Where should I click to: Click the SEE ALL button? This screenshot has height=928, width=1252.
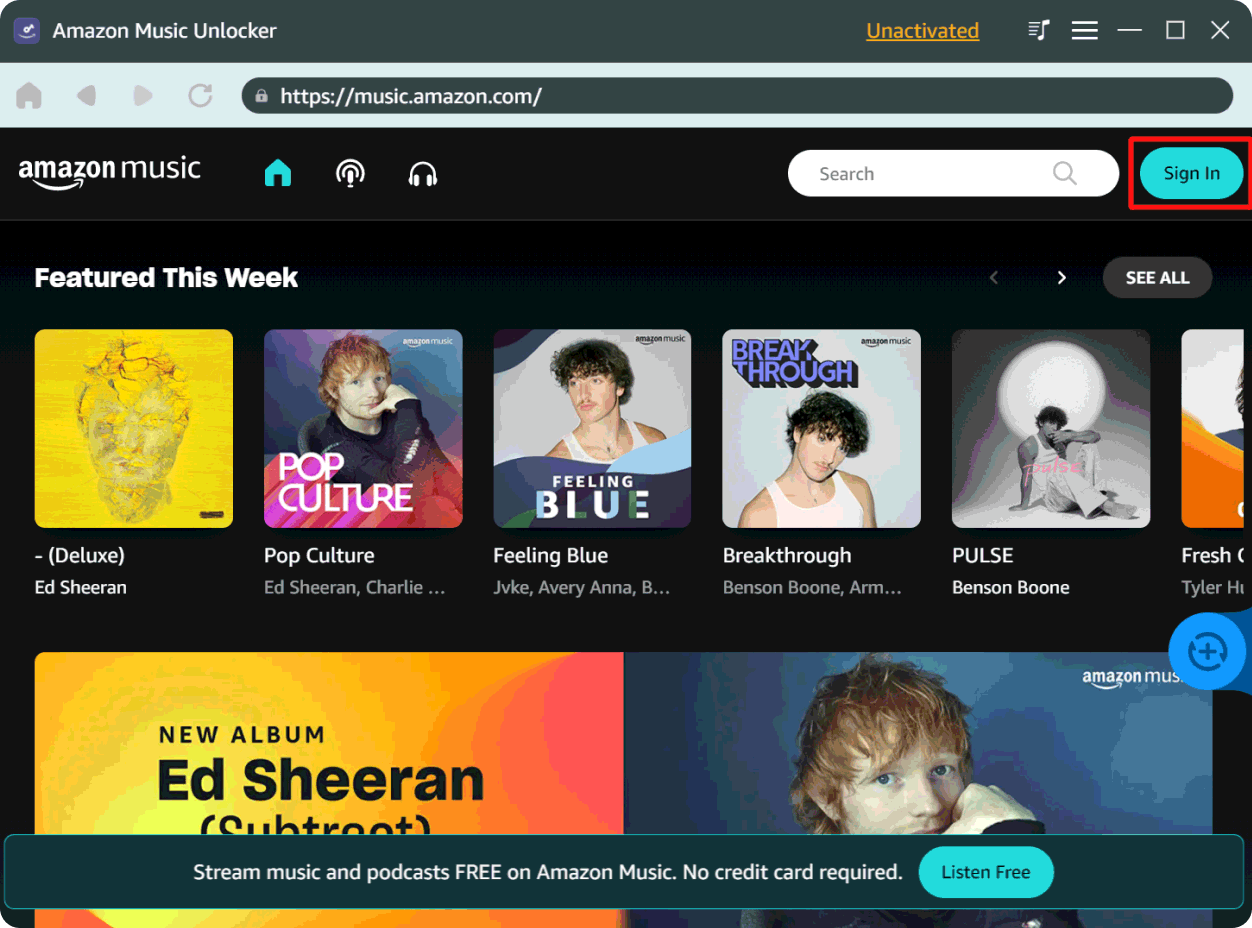(x=1157, y=278)
